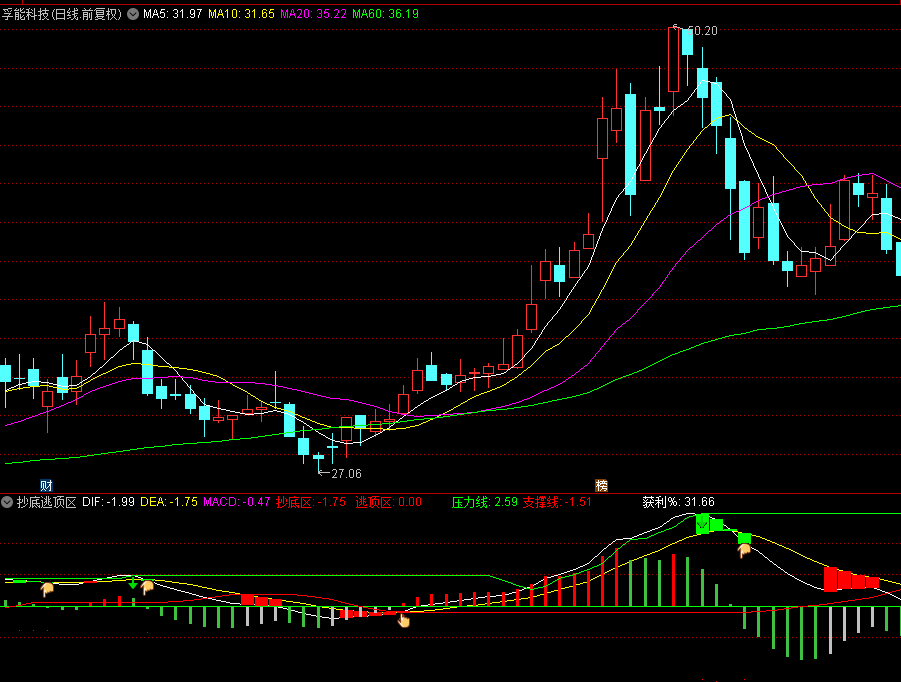Select the MA5 moving average label

pyautogui.click(x=173, y=14)
